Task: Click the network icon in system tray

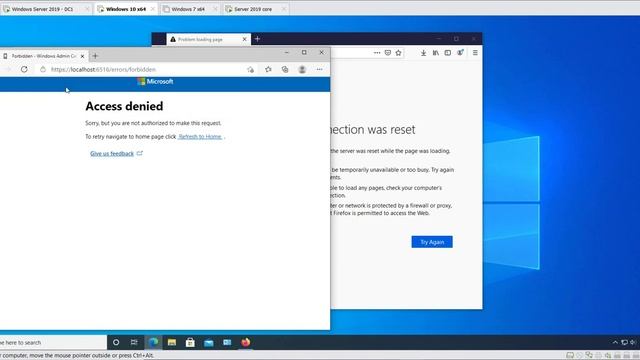Action: 624,342
